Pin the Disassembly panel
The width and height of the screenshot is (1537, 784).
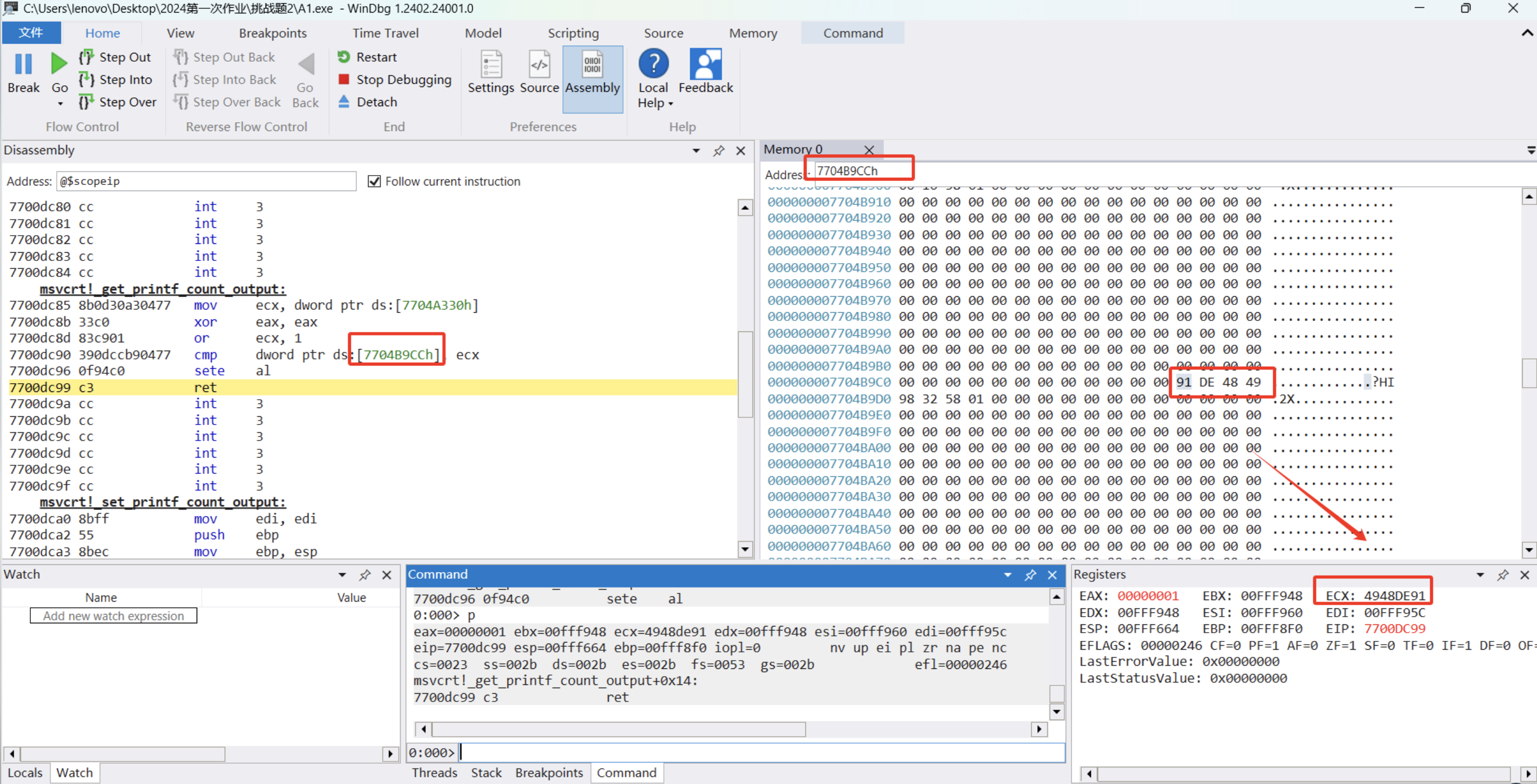[x=718, y=151]
